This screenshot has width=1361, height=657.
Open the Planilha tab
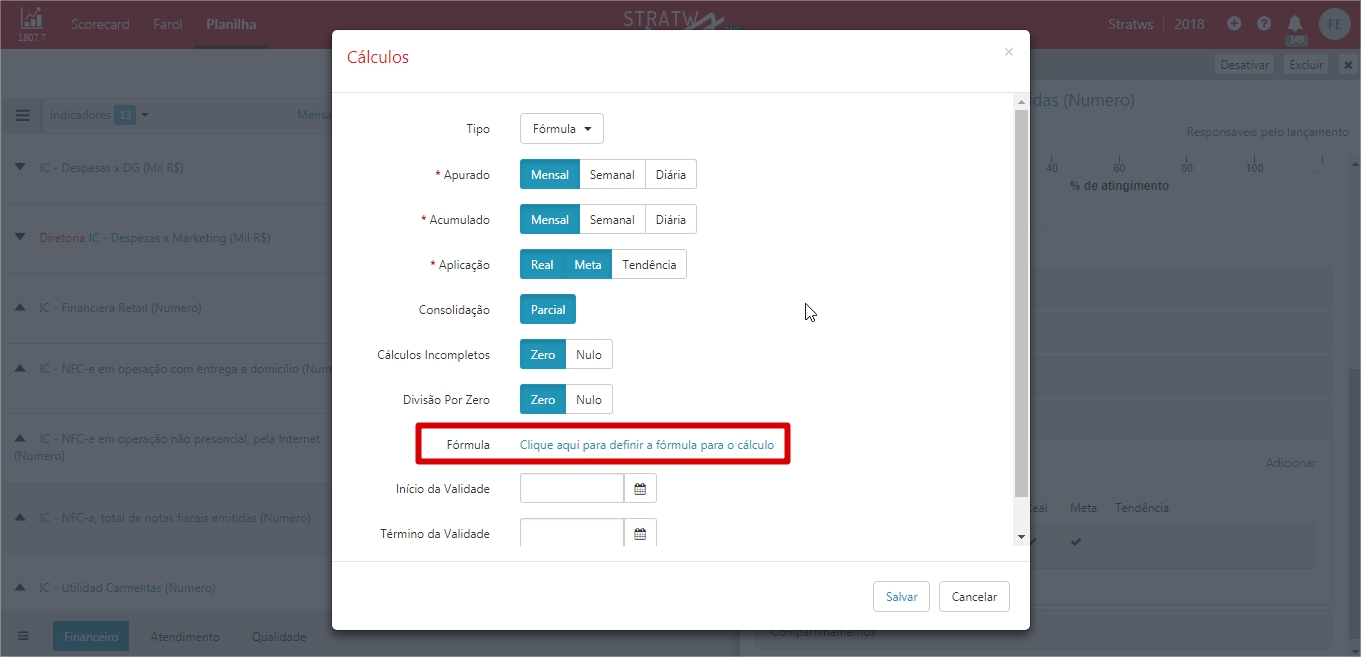pyautogui.click(x=231, y=24)
